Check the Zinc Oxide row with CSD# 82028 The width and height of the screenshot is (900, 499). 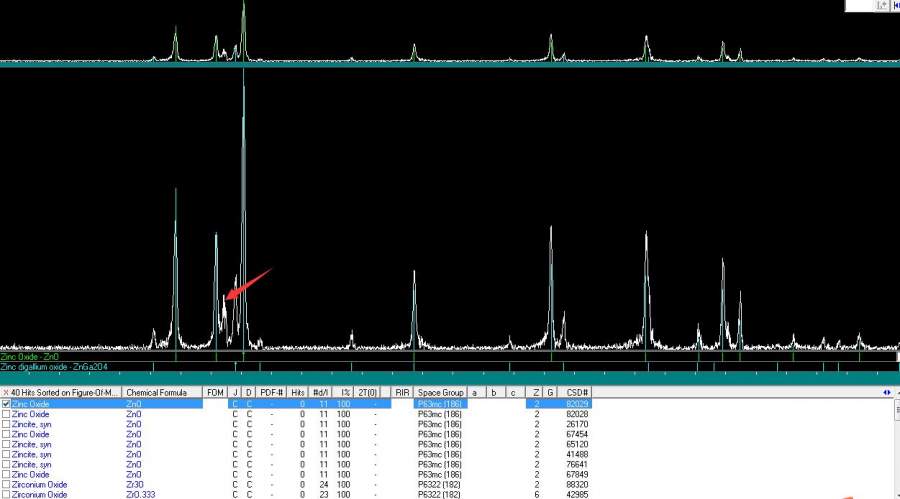pyautogui.click(x=6, y=414)
